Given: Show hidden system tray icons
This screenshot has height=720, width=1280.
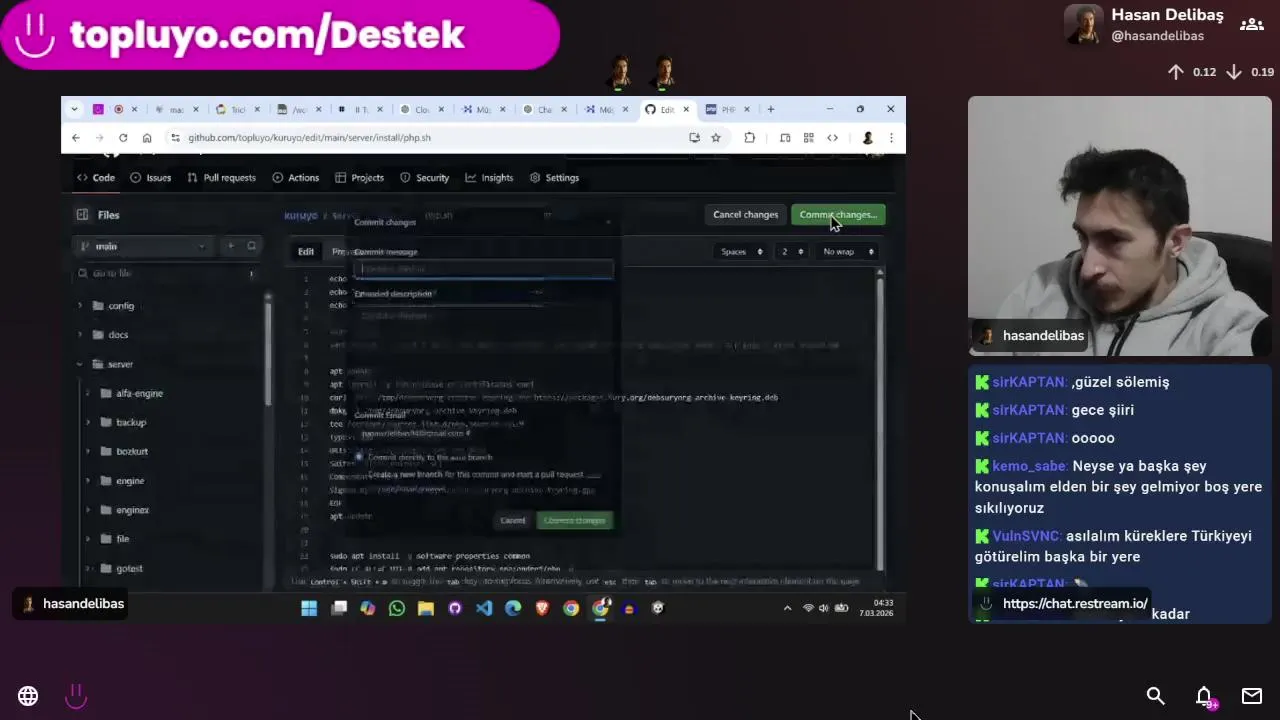Looking at the screenshot, I should pyautogui.click(x=787, y=608).
